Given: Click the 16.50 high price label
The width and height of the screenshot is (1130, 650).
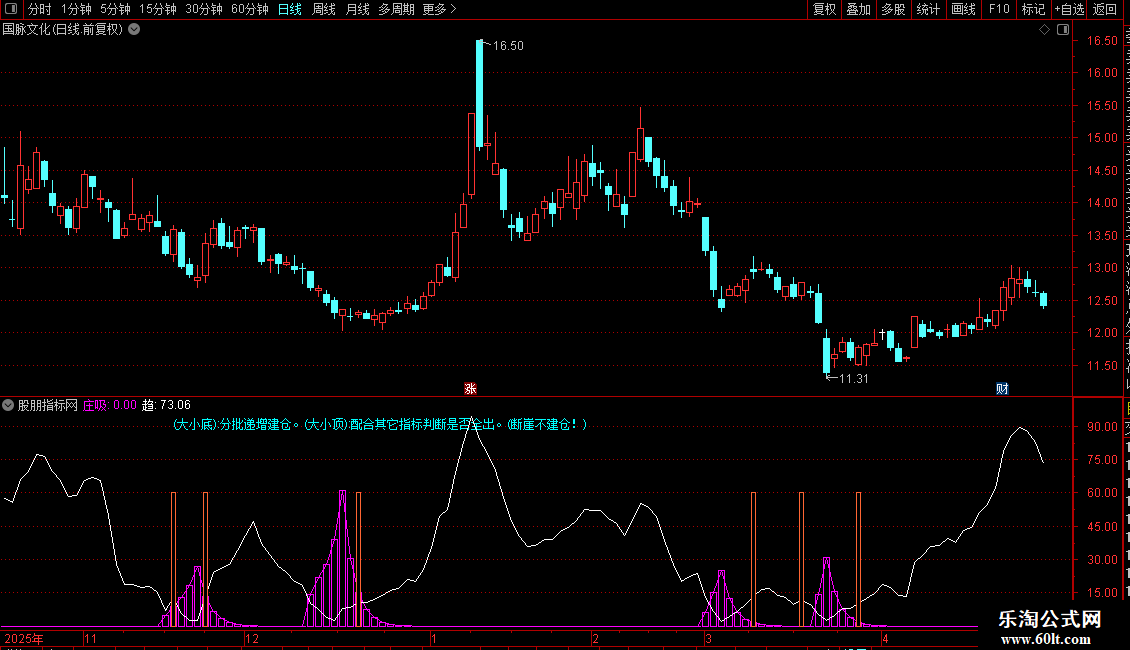Looking at the screenshot, I should click(508, 46).
